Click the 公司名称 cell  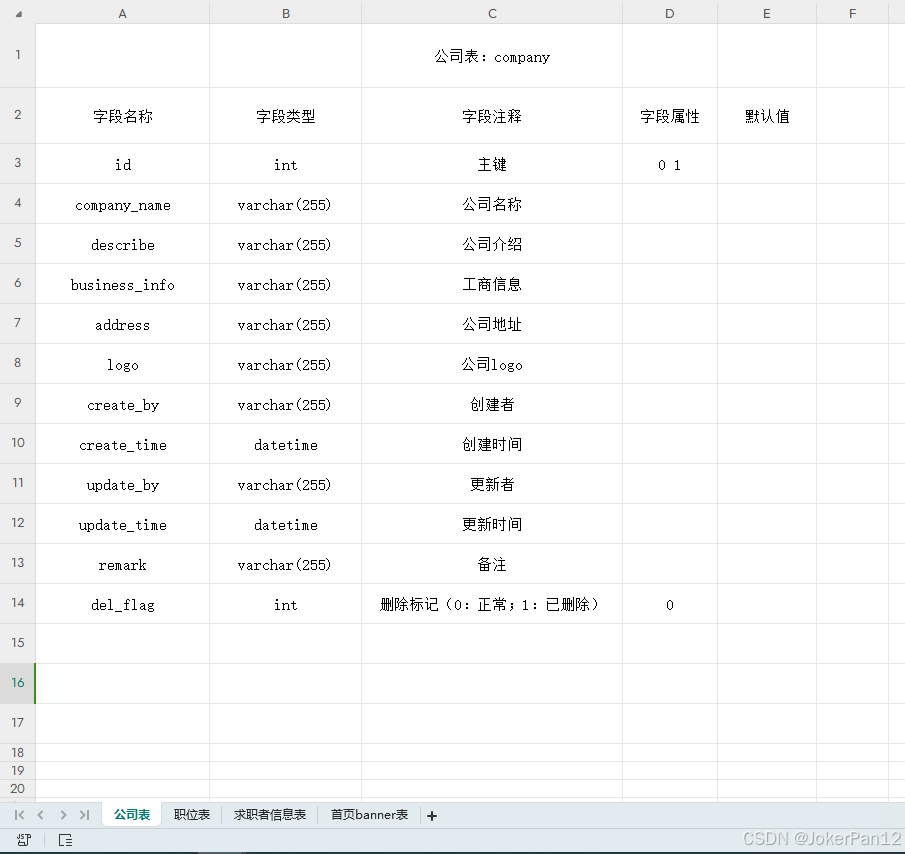492,204
